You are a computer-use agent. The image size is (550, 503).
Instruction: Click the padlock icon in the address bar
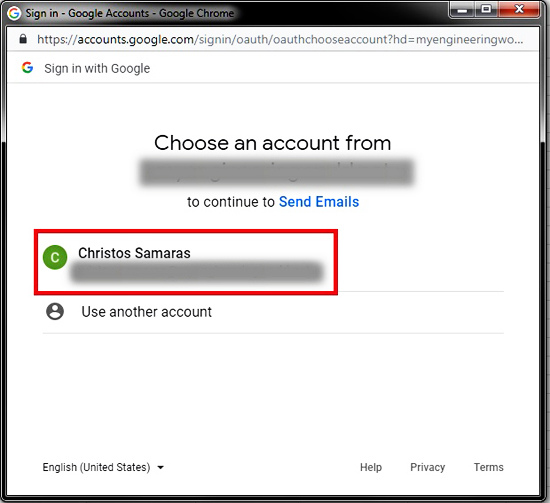(23, 39)
